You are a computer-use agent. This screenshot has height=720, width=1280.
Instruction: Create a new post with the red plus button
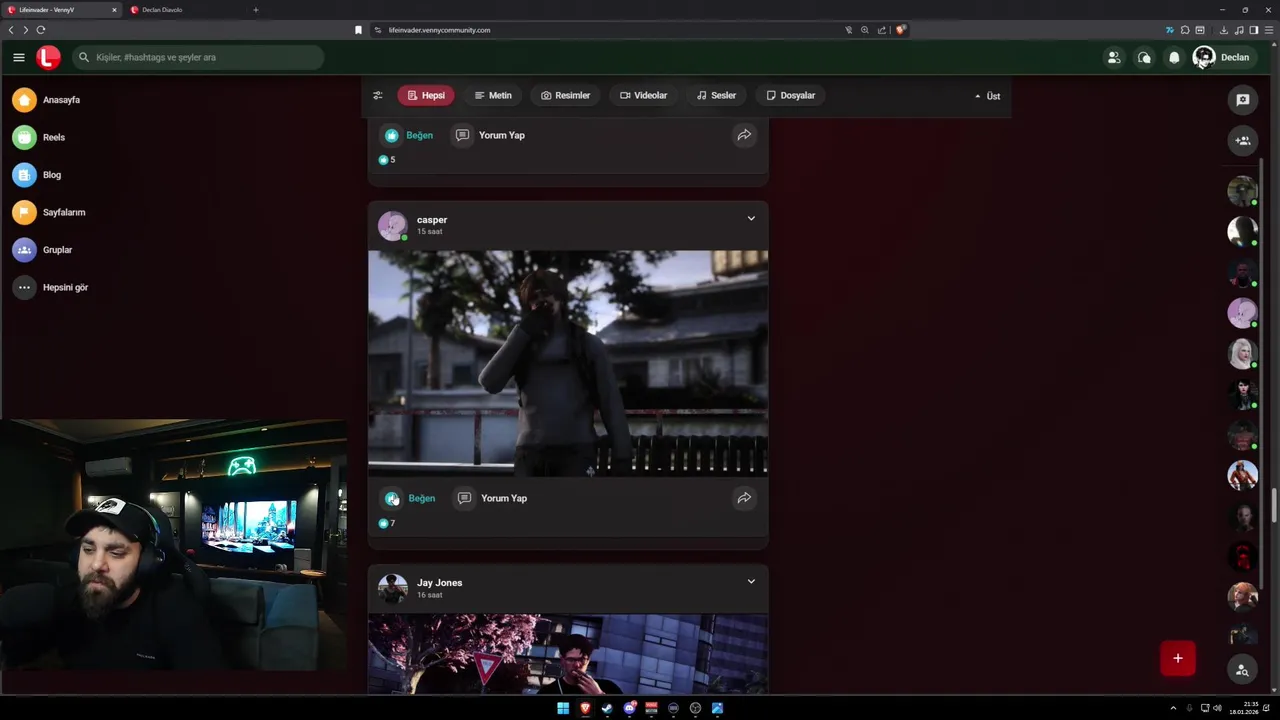[1178, 658]
